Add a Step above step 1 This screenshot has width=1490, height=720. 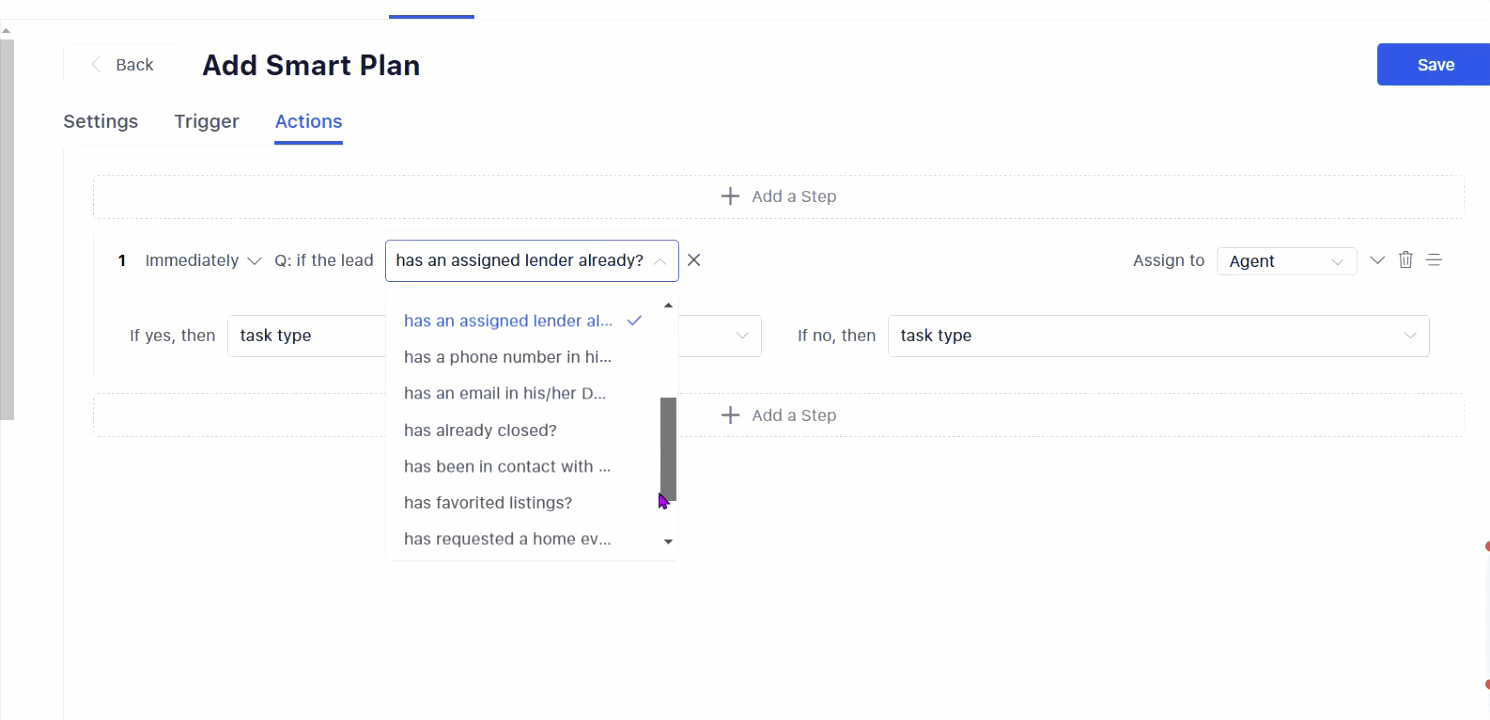[x=778, y=196]
